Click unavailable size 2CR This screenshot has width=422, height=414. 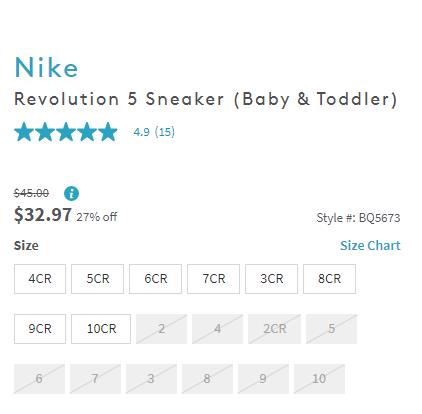pyautogui.click(x=275, y=329)
